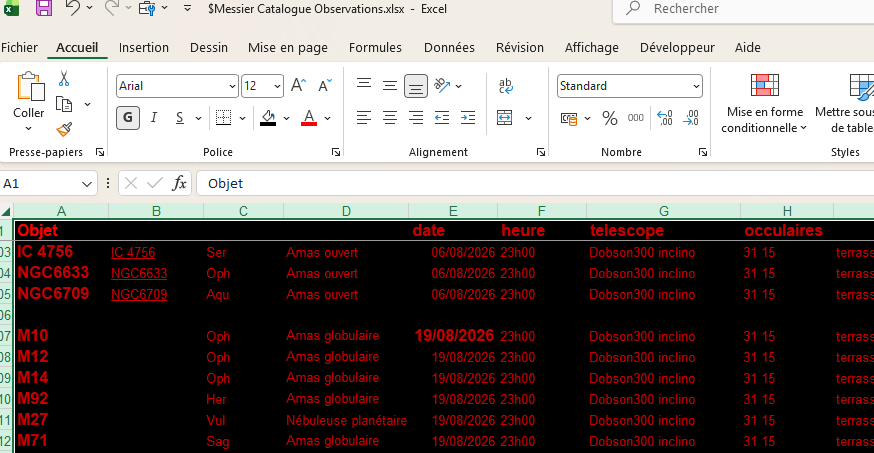Copy selection with the copy icon
This screenshot has height=453, width=874.
(64, 104)
